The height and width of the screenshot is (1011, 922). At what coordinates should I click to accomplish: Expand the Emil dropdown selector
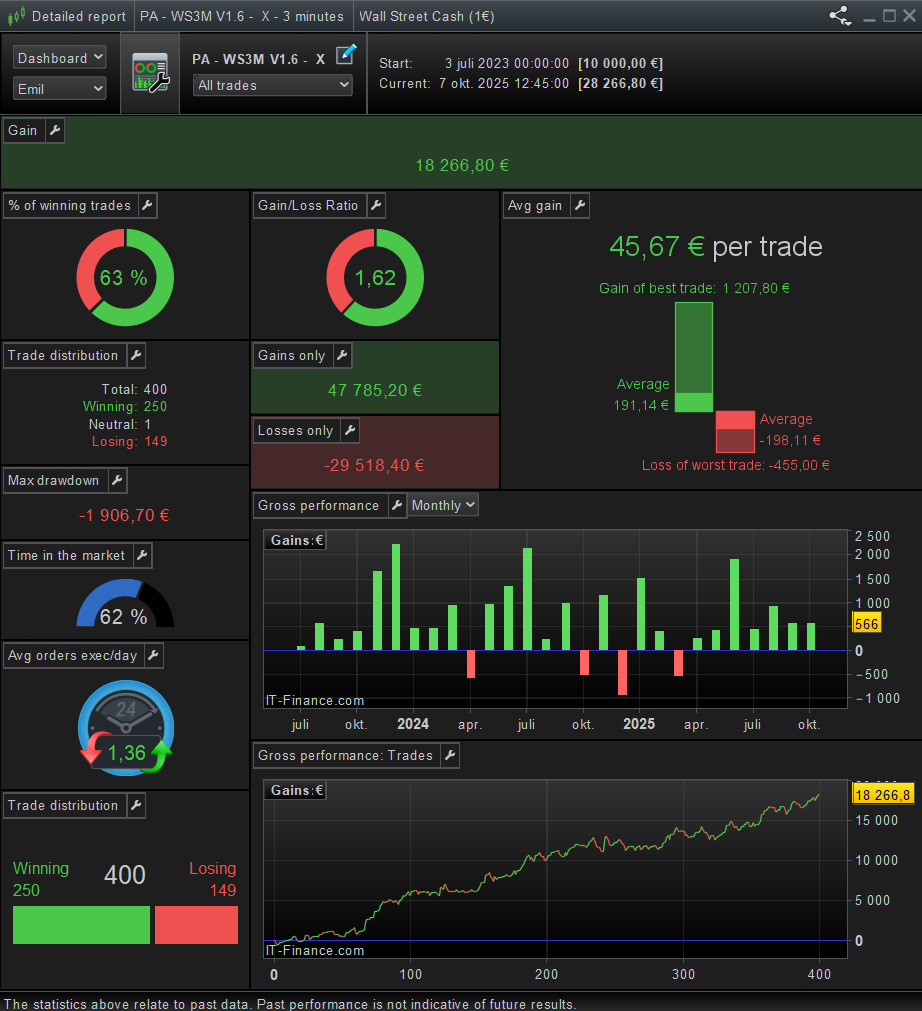[60, 89]
